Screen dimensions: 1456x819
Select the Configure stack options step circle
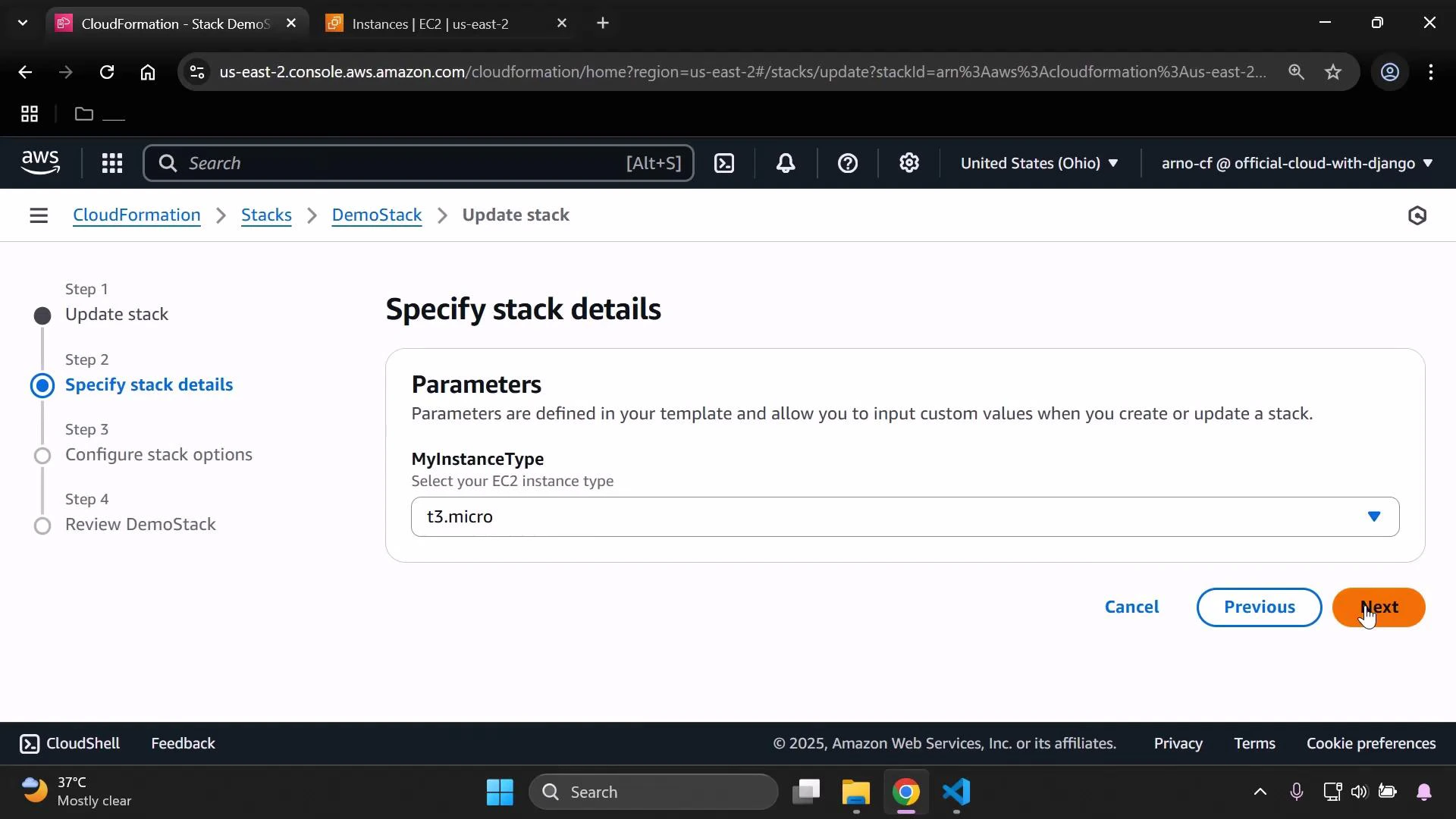tap(42, 456)
